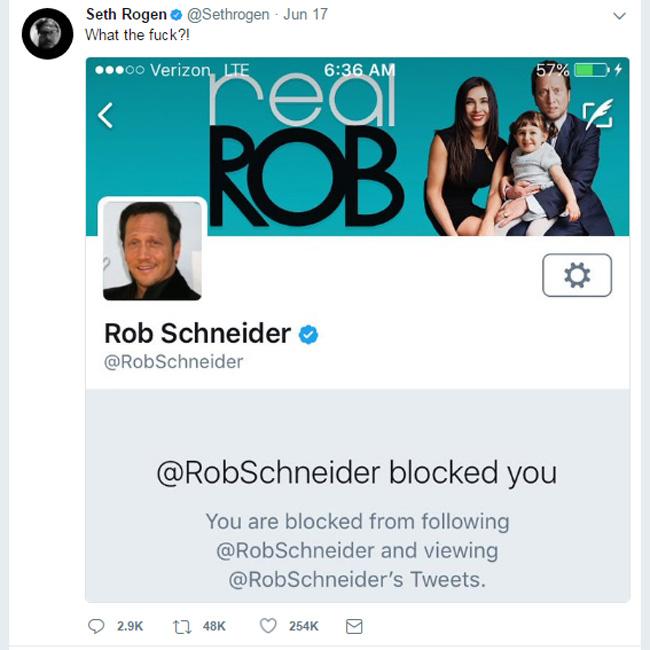Image resolution: width=650 pixels, height=650 pixels.
Task: Open Seth Rogen's profile avatar
Action: 47,34
